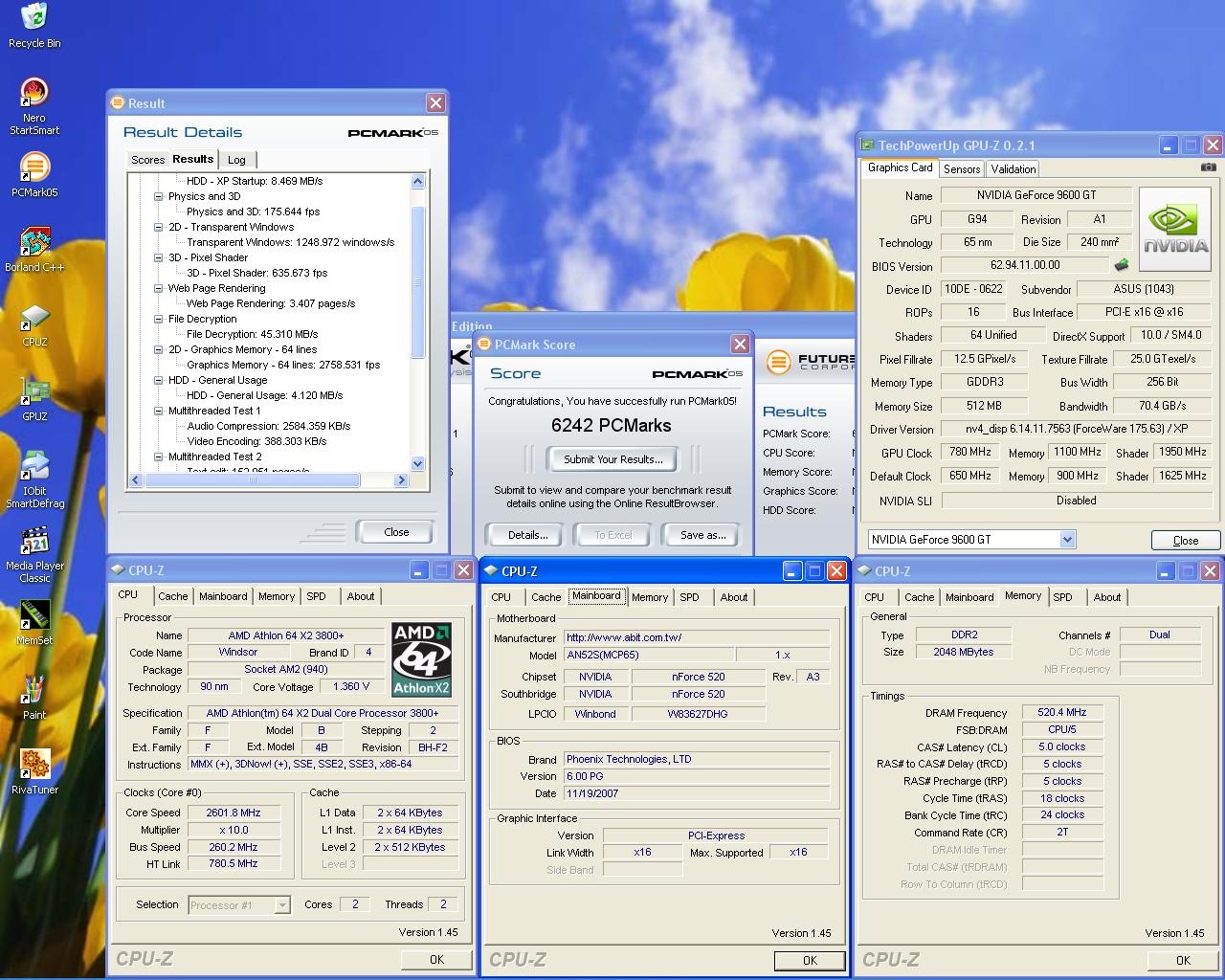Viewport: 1225px width, 980px height.
Task: Collapse the Physics and 3D tree node
Action: click(x=159, y=196)
